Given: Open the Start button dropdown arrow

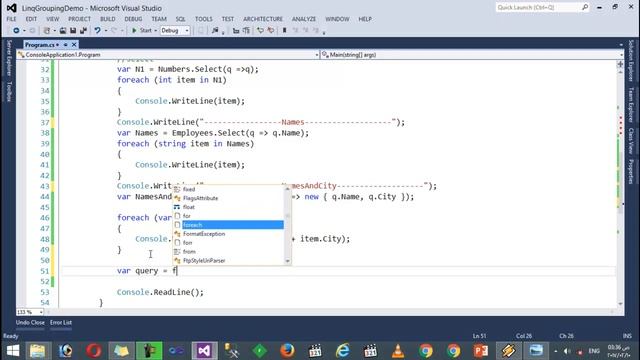Looking at the screenshot, I should click(156, 31).
